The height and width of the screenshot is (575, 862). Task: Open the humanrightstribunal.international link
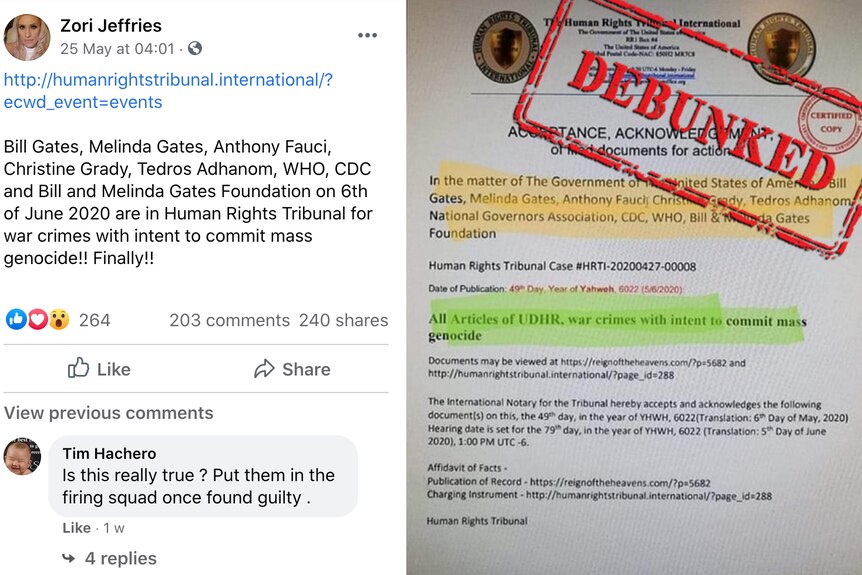tap(168, 91)
